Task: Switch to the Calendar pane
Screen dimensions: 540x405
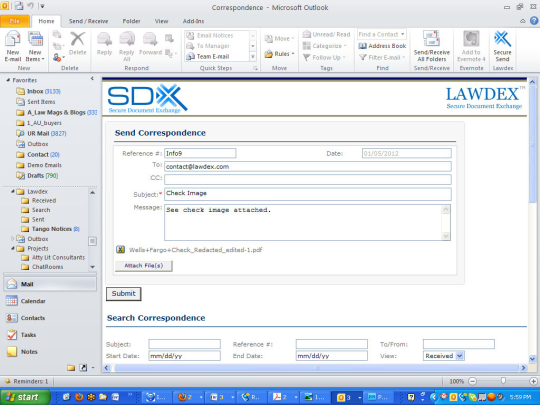Action: point(50,301)
